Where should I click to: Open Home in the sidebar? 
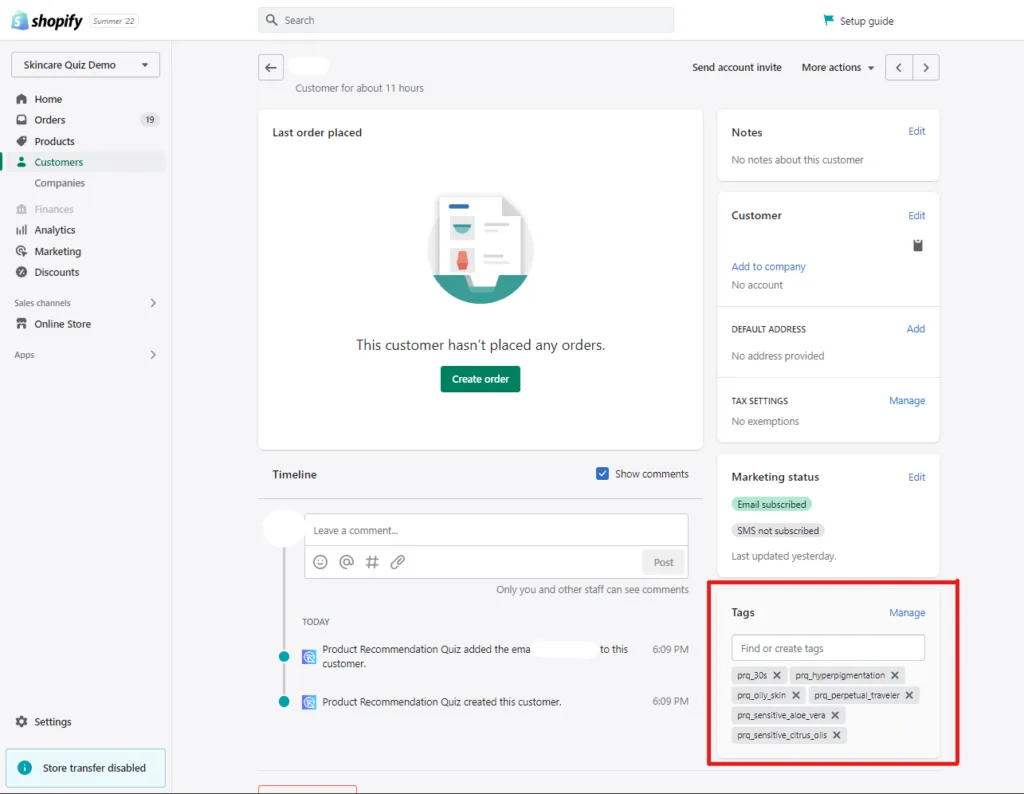coord(48,99)
